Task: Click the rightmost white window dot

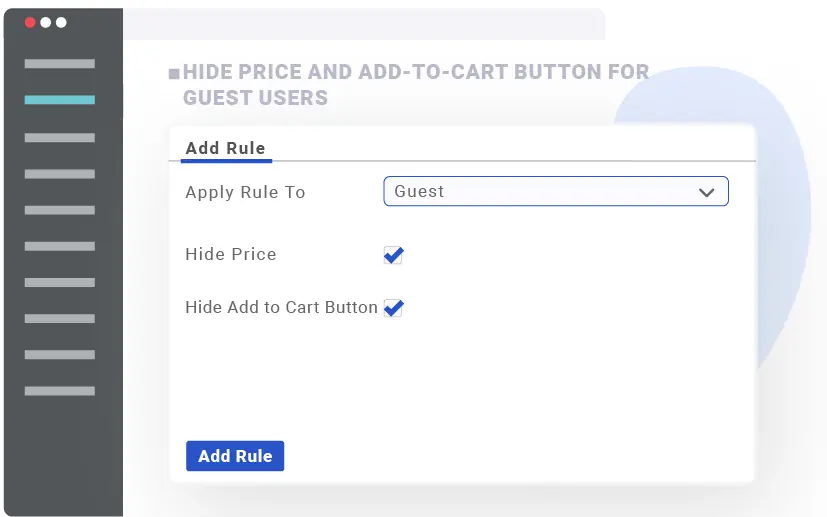Action: (x=61, y=22)
